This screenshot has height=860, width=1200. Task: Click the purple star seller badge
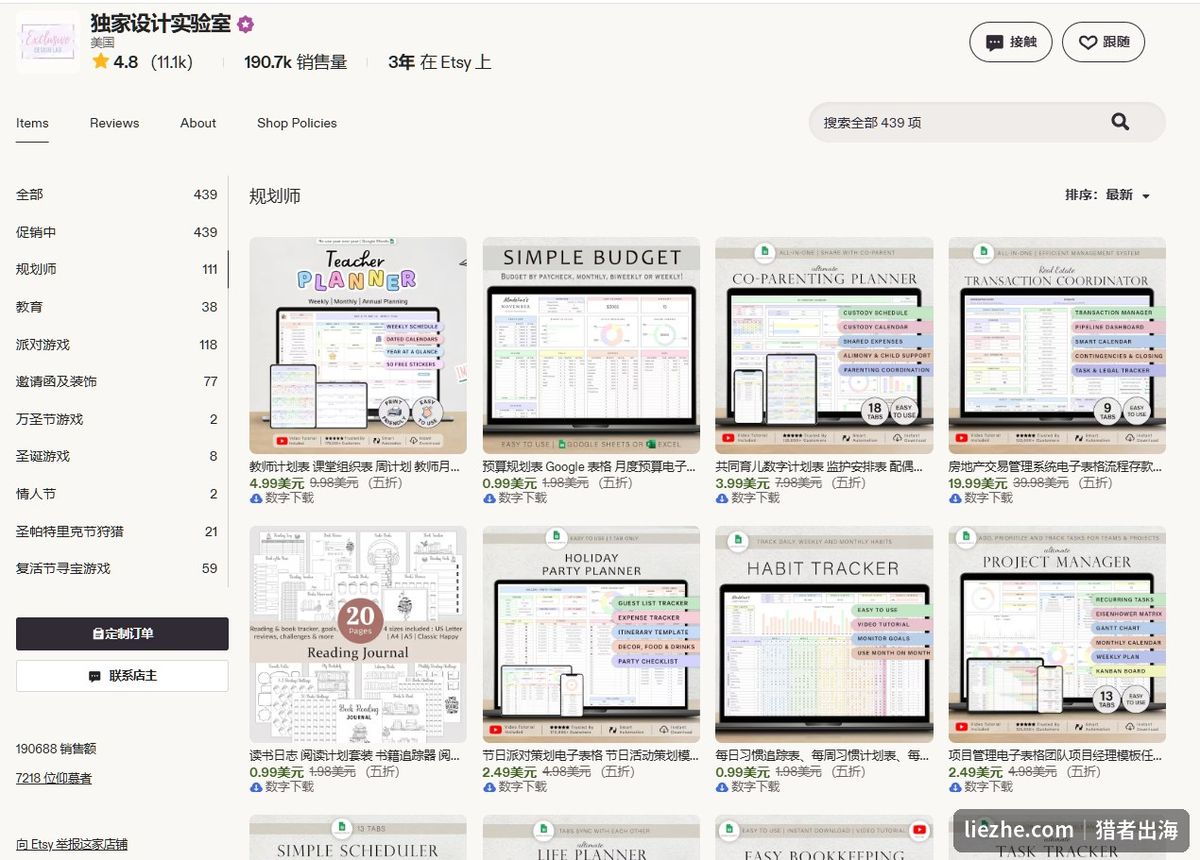(245, 24)
